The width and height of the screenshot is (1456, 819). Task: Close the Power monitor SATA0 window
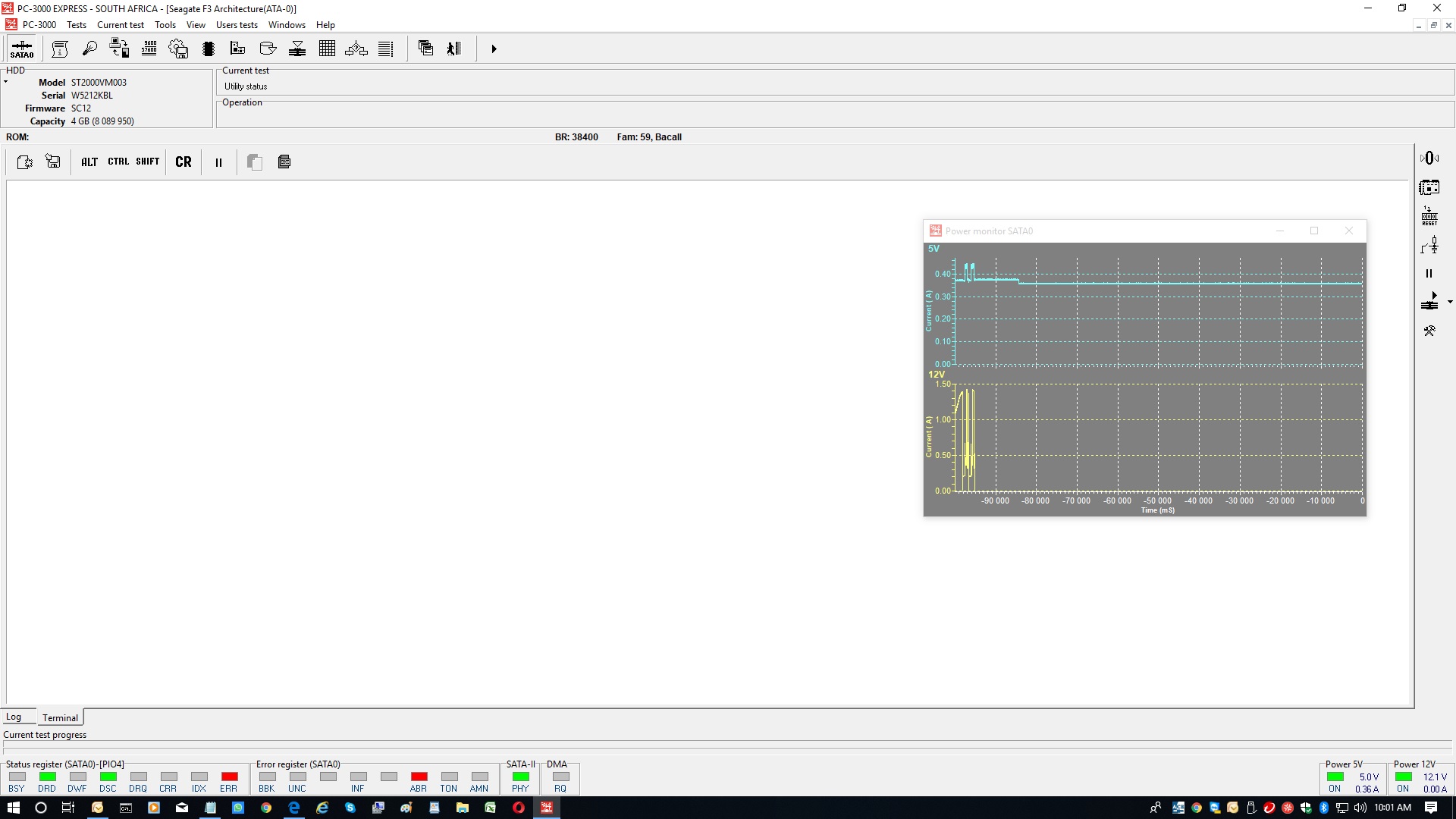(1349, 231)
